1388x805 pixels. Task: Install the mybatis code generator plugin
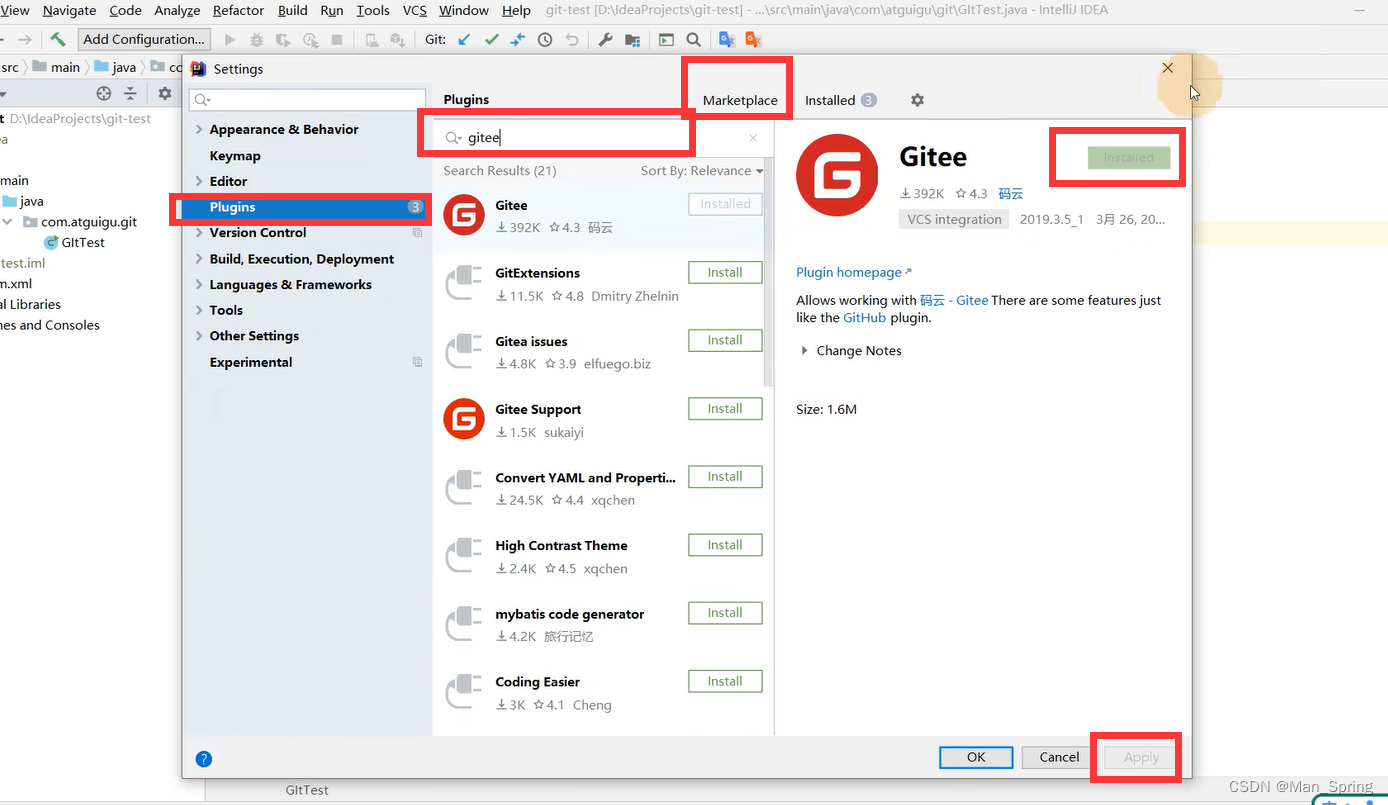pos(725,613)
